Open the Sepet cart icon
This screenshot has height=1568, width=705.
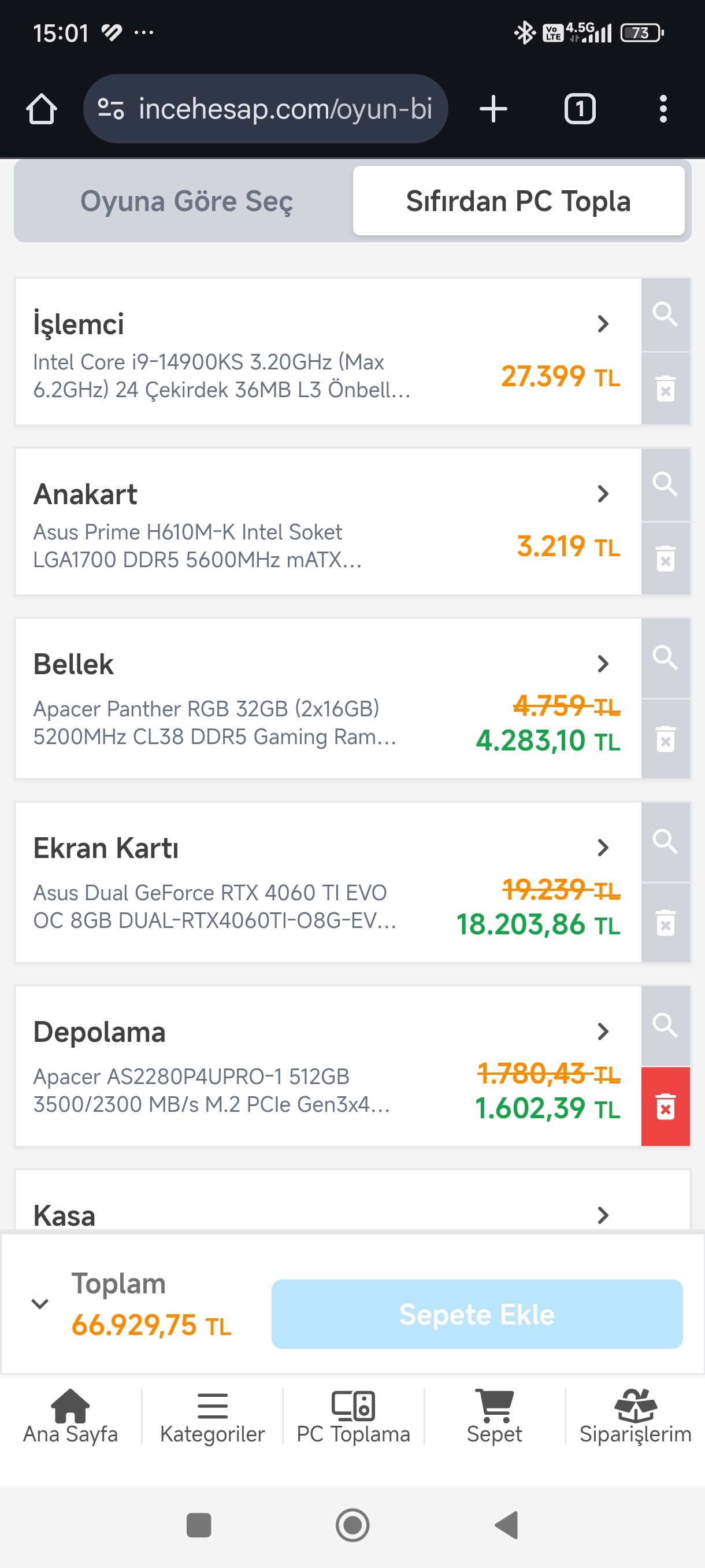[494, 1416]
